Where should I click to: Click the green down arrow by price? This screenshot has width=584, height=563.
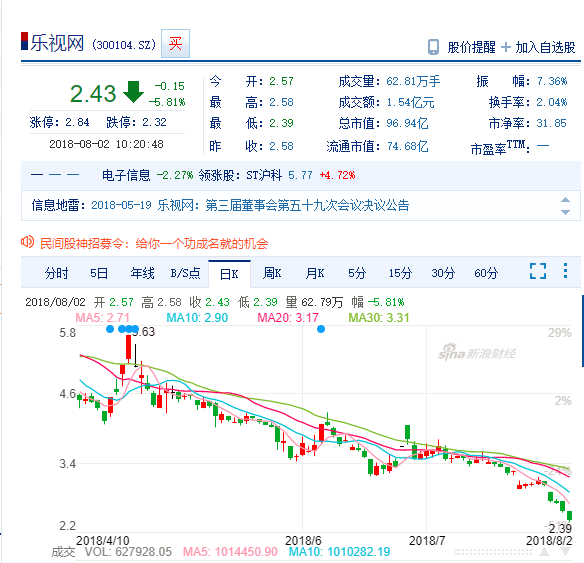[133, 92]
